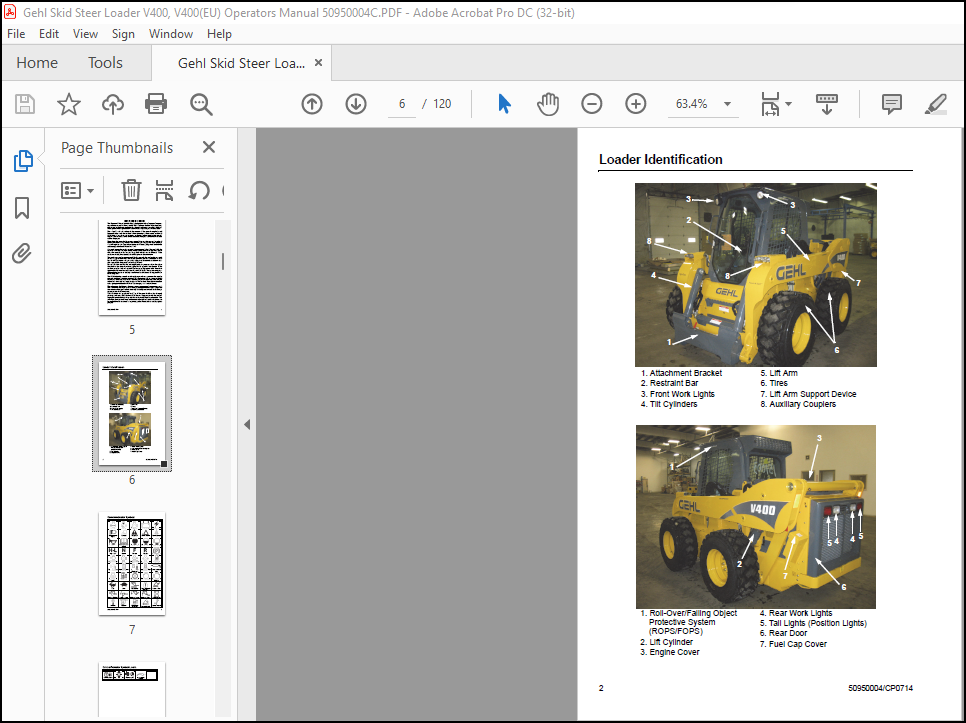Screen dimensions: 966x723
Task: Open the File menu
Action: coord(16,34)
